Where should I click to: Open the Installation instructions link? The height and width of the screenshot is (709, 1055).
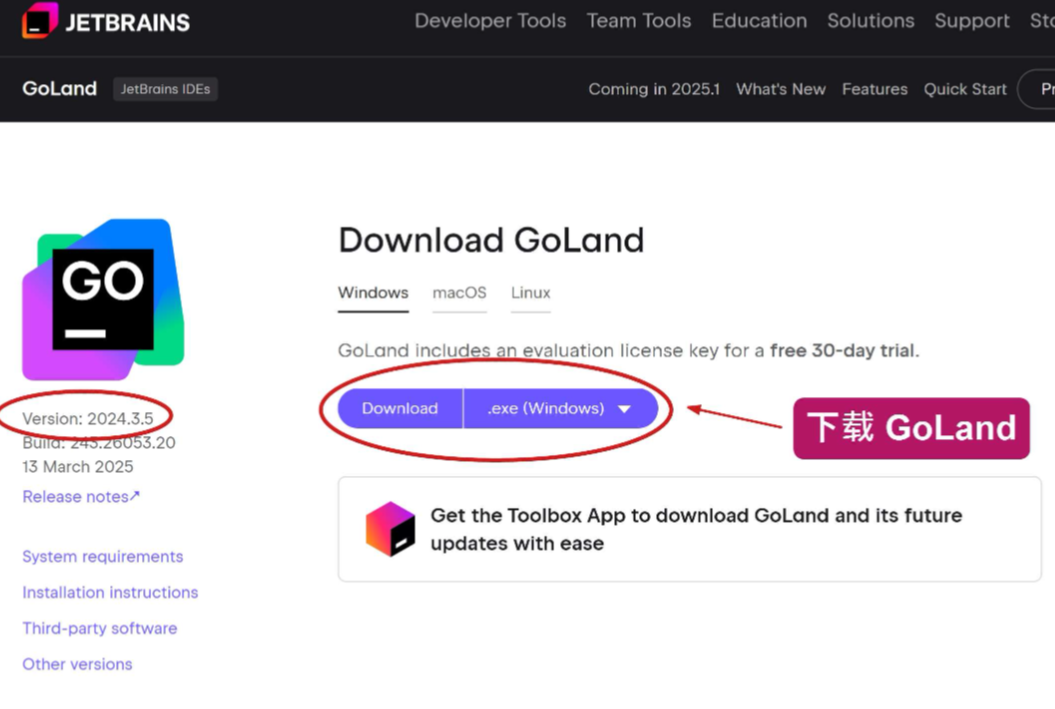coord(110,593)
